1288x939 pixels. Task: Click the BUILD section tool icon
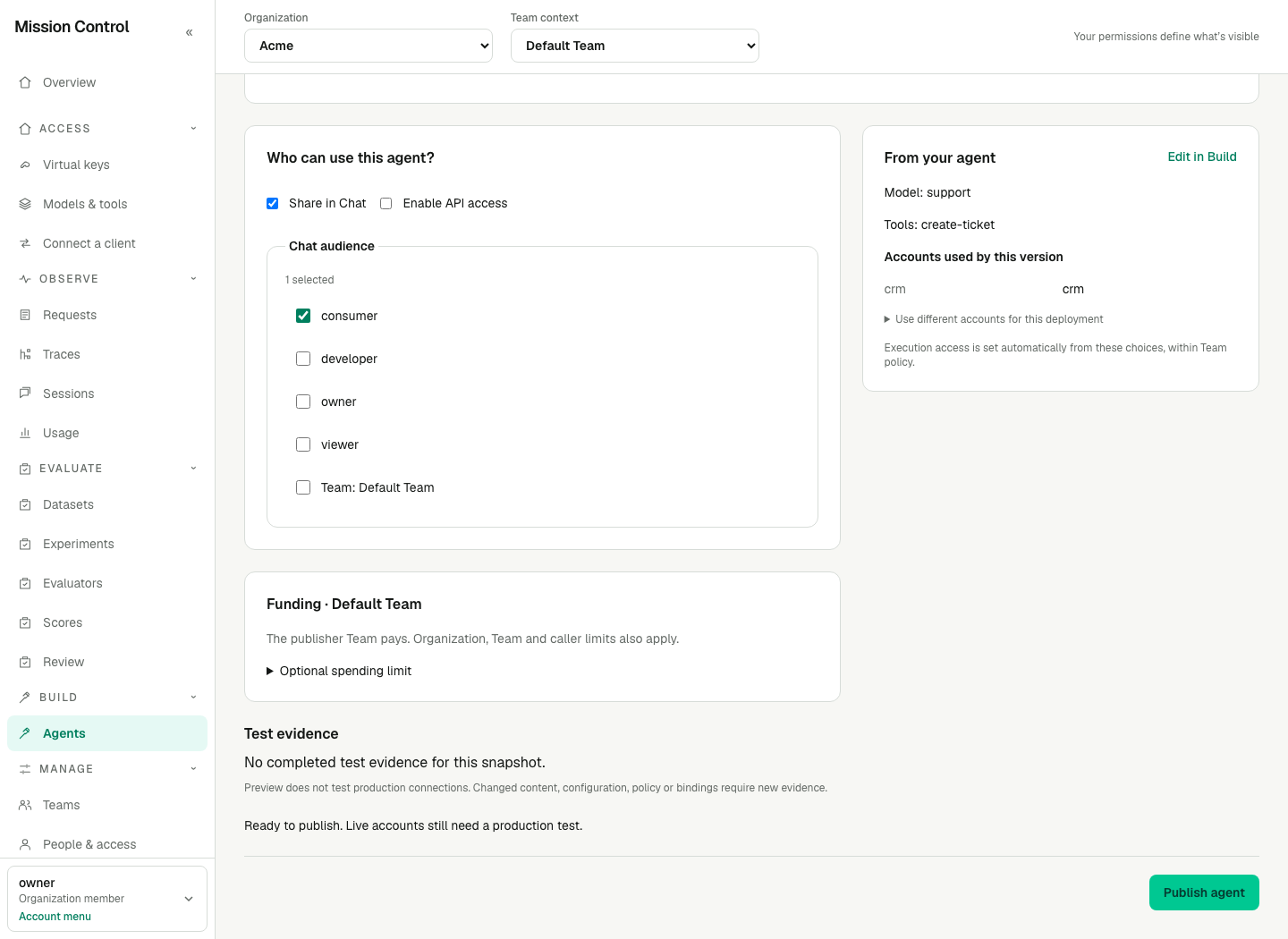(25, 698)
